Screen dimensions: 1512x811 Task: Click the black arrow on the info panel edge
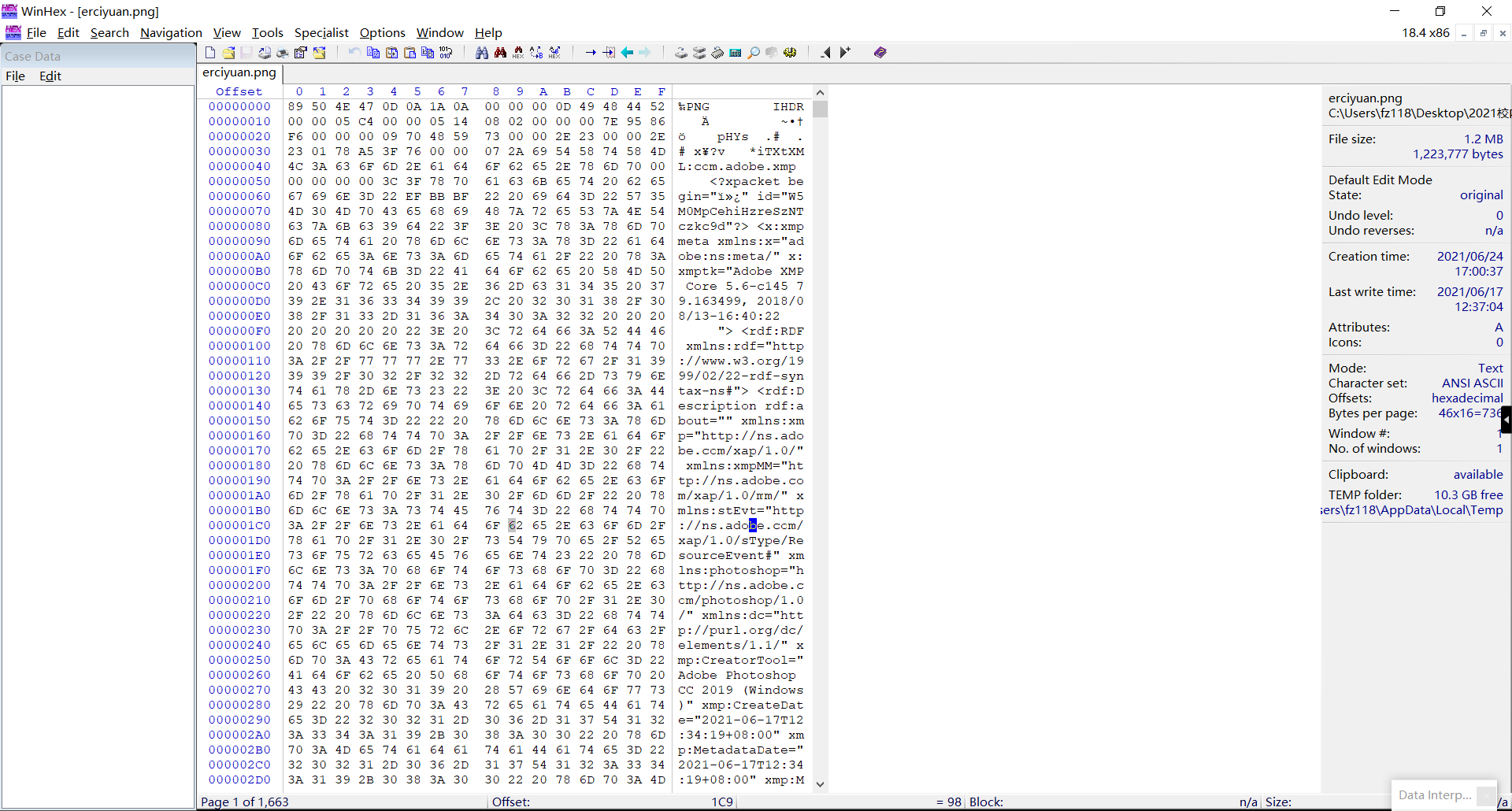(1506, 420)
